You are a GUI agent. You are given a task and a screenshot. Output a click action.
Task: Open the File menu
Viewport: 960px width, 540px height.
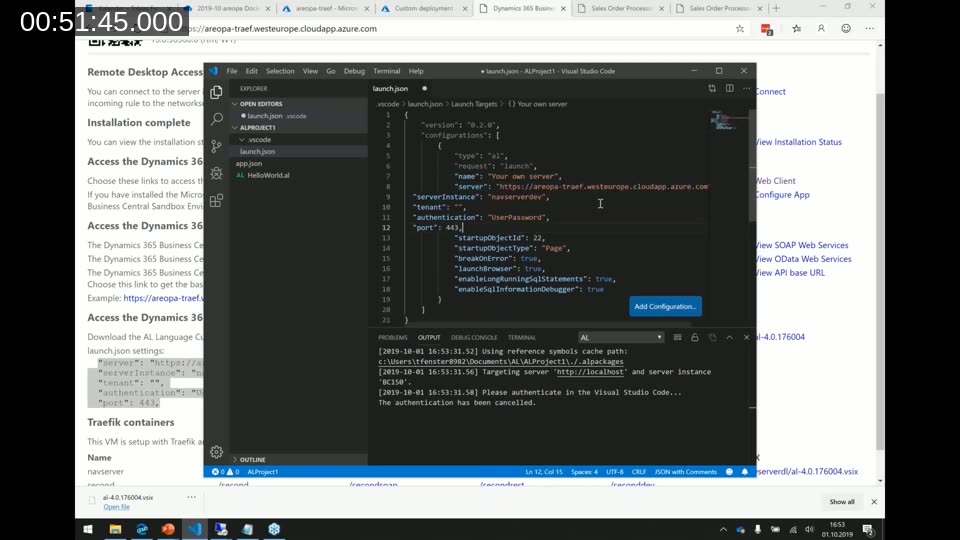232,71
